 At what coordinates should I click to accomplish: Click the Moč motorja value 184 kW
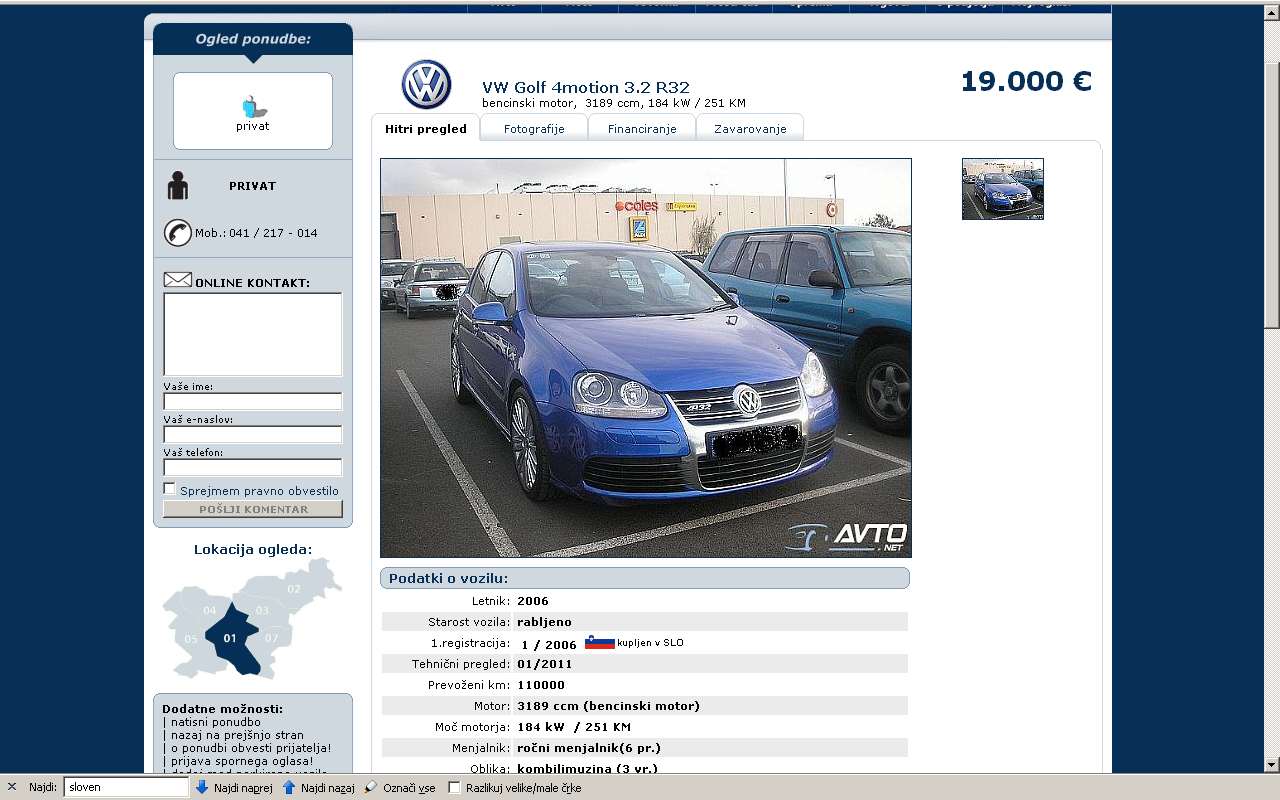point(574,727)
